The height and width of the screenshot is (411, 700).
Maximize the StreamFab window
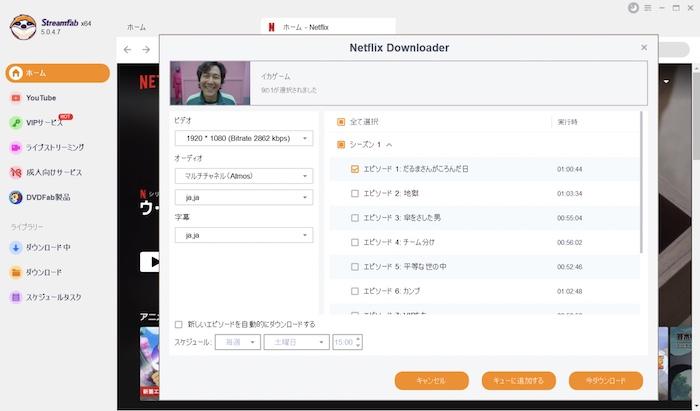click(676, 8)
